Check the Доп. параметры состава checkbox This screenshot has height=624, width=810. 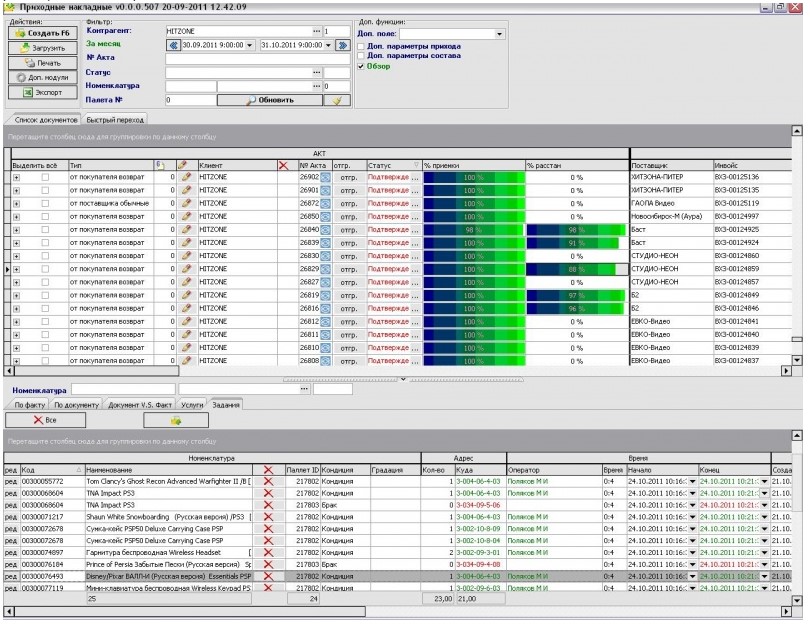click(361, 56)
